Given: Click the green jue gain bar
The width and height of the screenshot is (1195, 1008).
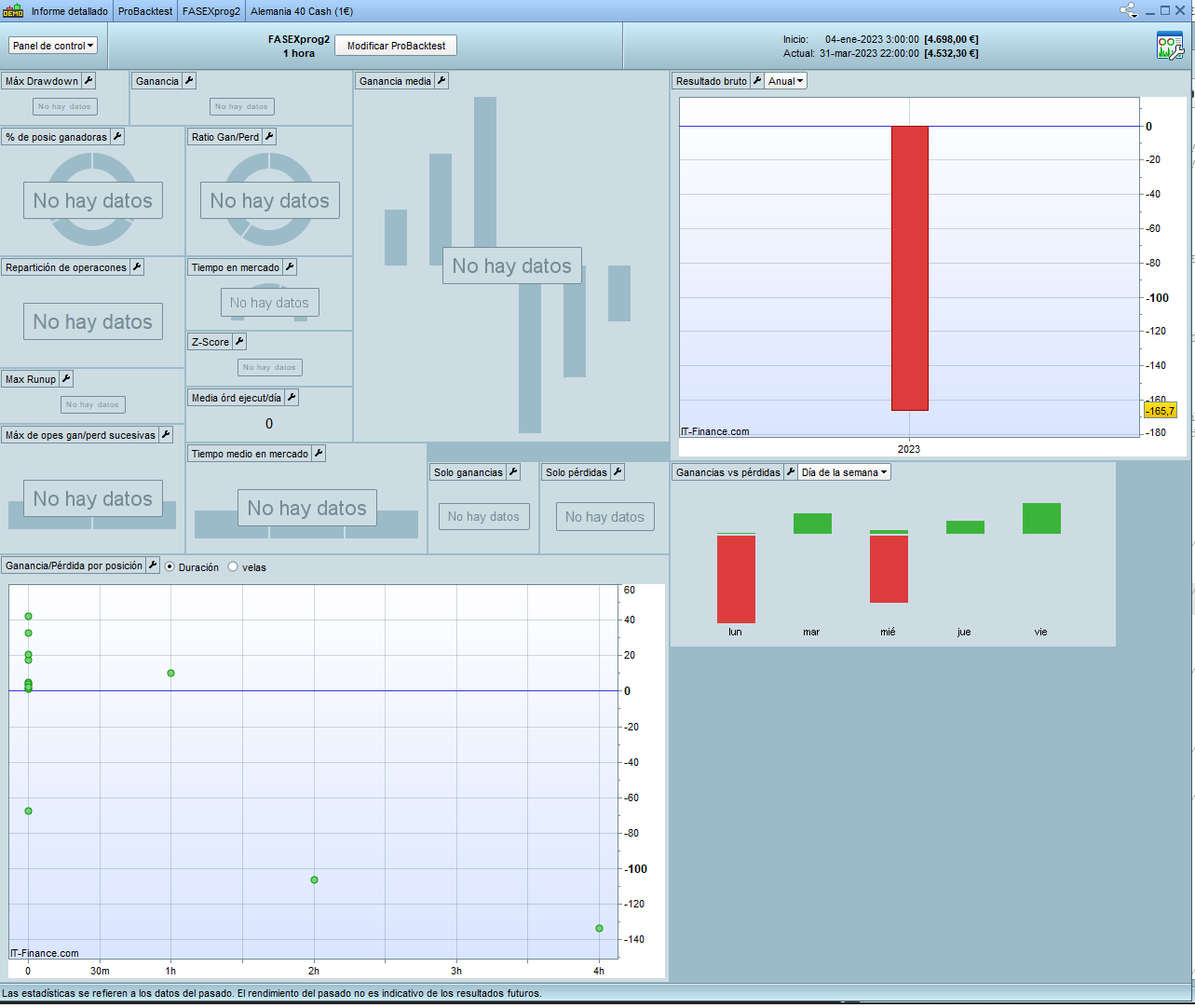Looking at the screenshot, I should click(x=965, y=527).
